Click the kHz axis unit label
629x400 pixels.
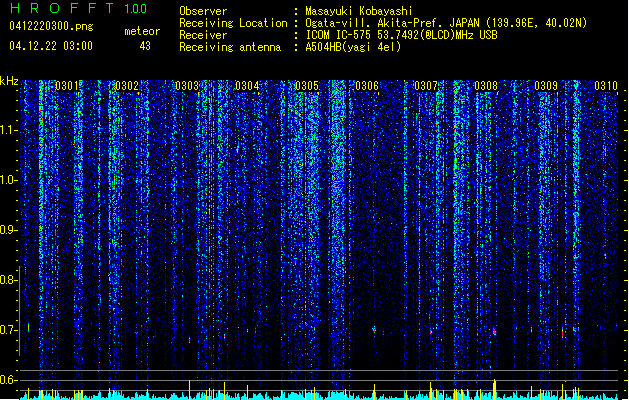tap(9, 81)
